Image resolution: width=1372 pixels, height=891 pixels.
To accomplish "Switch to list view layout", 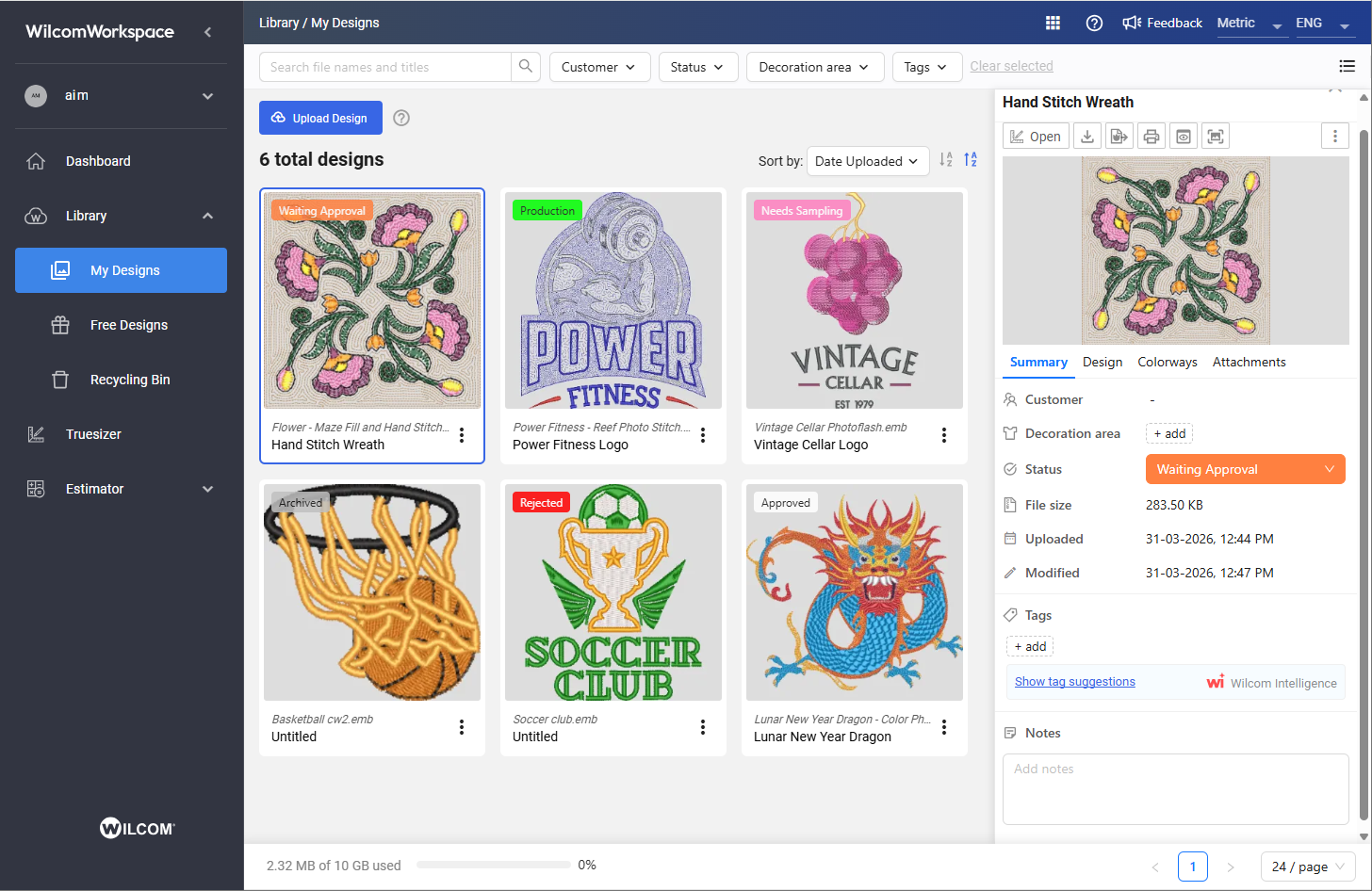I will click(1347, 66).
